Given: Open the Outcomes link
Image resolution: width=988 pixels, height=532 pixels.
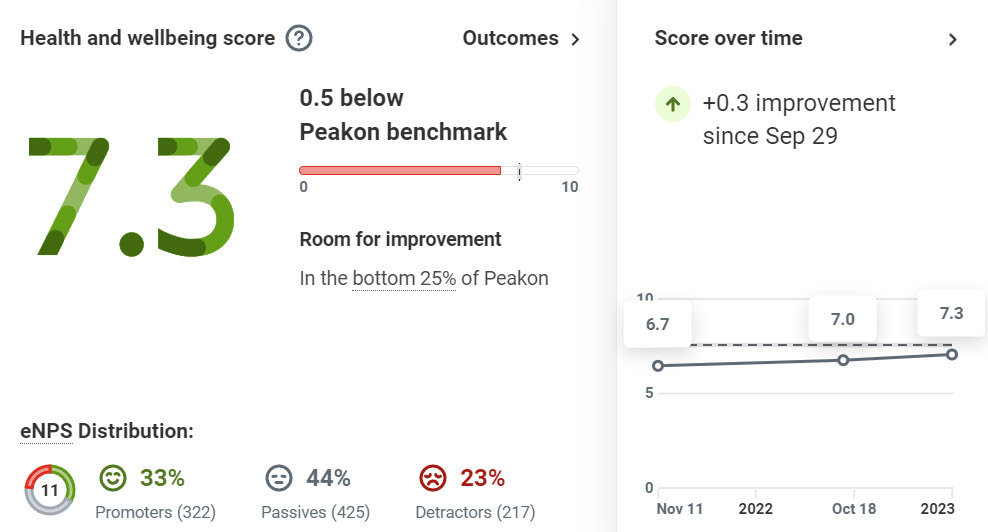Looking at the screenshot, I should 510,39.
